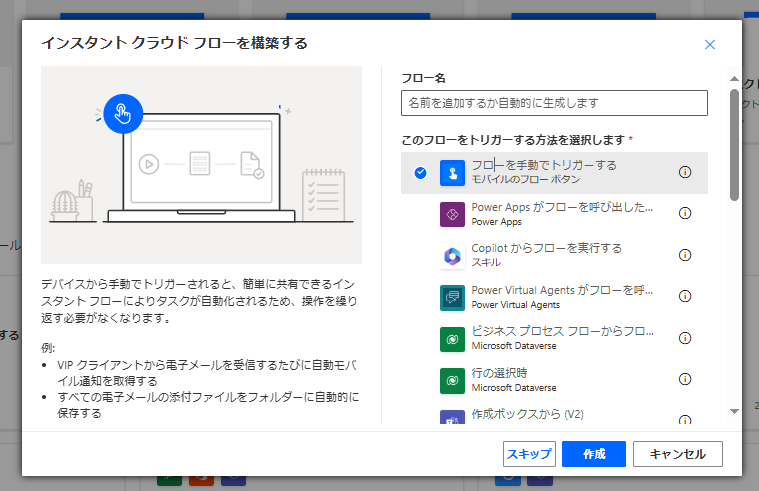The width and height of the screenshot is (759, 491).
Task: Select Copilot からフローを実行する trigger
Action: [x=554, y=255]
